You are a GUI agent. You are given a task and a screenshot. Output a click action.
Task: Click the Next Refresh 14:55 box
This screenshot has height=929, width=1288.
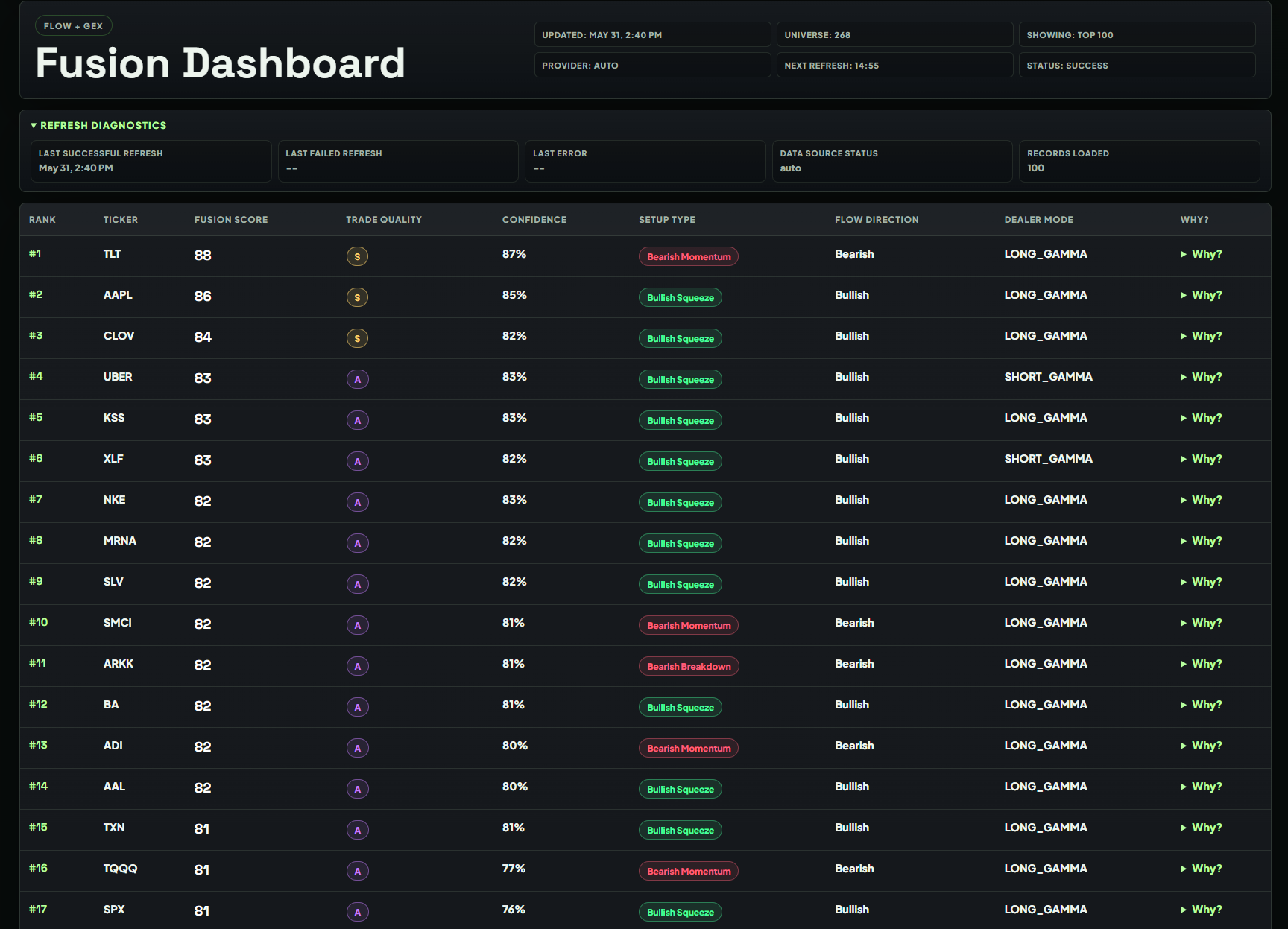tap(894, 65)
